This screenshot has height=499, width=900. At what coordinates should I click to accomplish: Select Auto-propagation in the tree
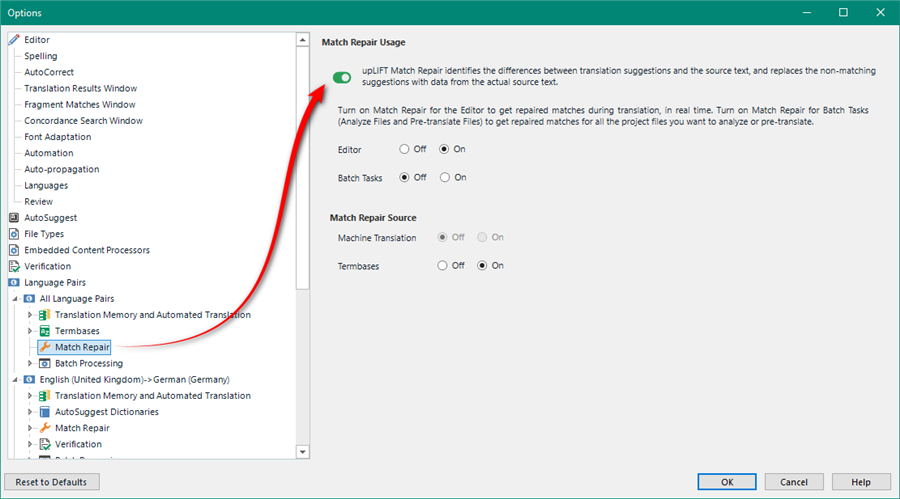[x=61, y=169]
